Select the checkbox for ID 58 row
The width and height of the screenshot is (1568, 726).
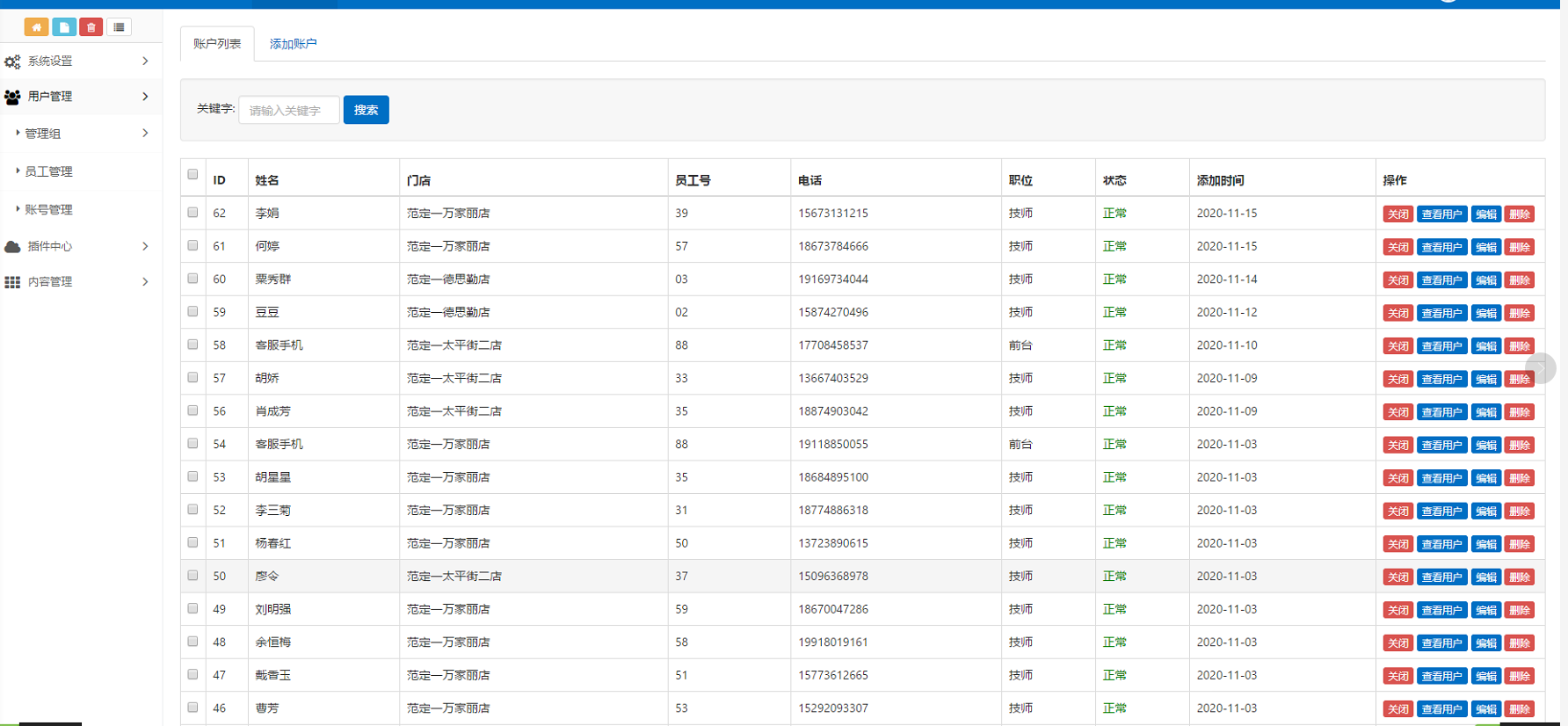192,345
